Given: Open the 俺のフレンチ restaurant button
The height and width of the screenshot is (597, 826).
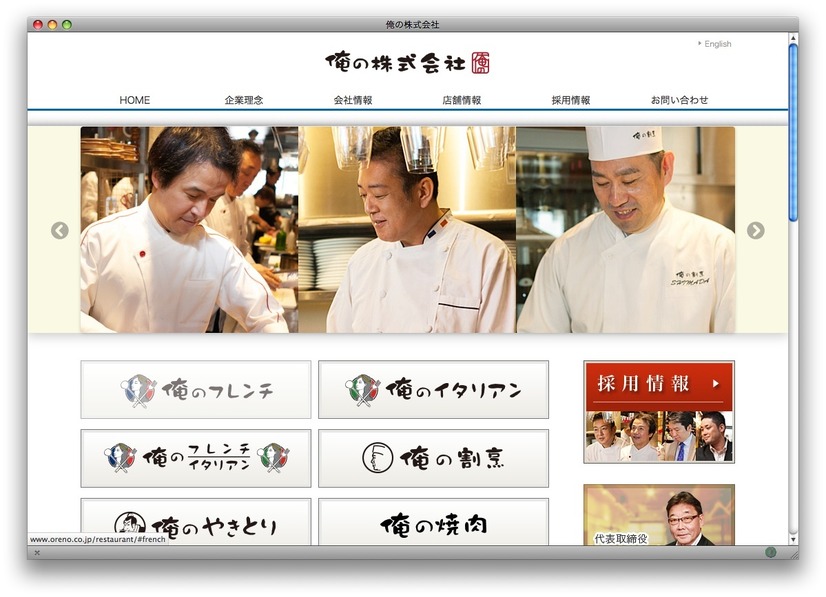Looking at the screenshot, I should [x=196, y=390].
